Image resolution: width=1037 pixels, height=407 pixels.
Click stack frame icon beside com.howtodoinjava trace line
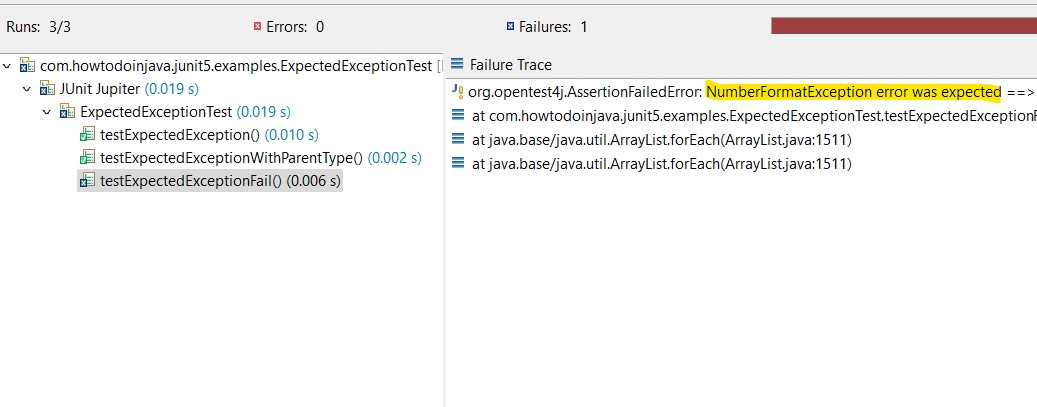(x=458, y=115)
